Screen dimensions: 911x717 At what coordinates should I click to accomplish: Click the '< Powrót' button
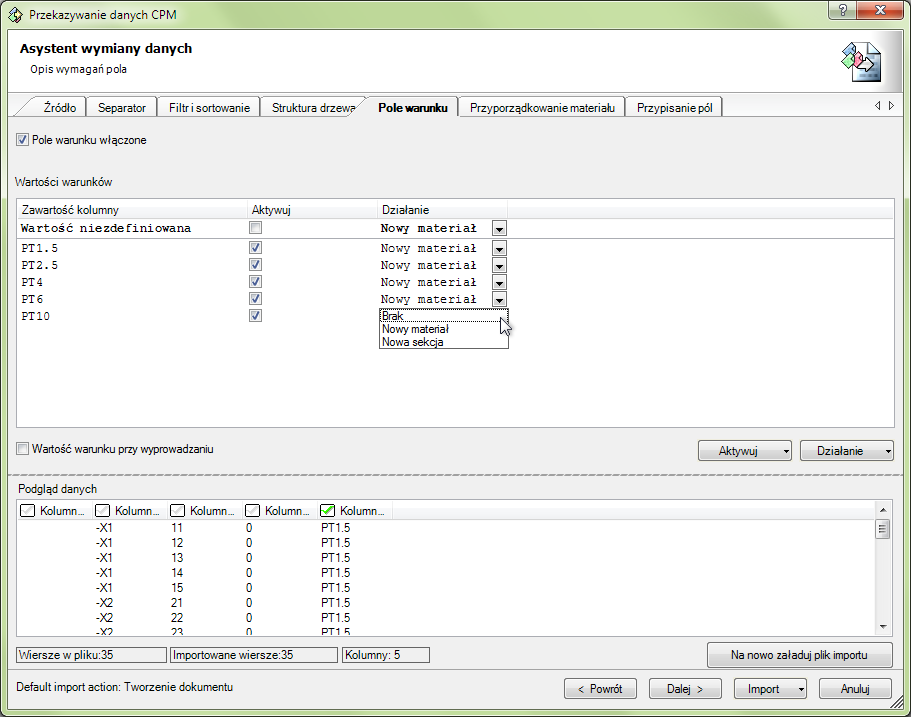point(600,689)
